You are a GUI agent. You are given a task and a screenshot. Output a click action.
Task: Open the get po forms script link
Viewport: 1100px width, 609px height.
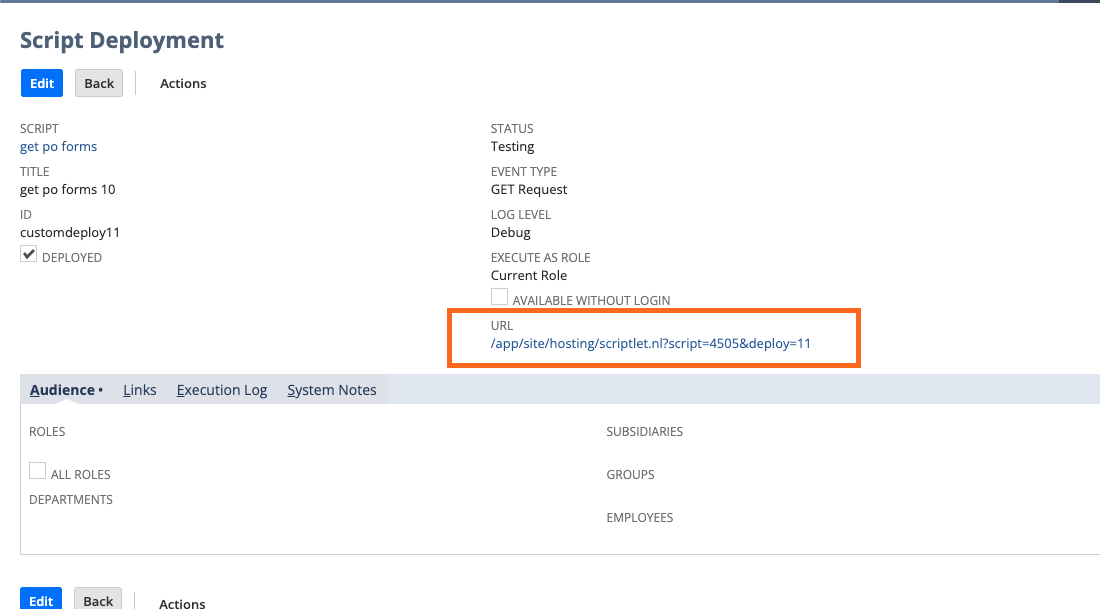coord(58,146)
